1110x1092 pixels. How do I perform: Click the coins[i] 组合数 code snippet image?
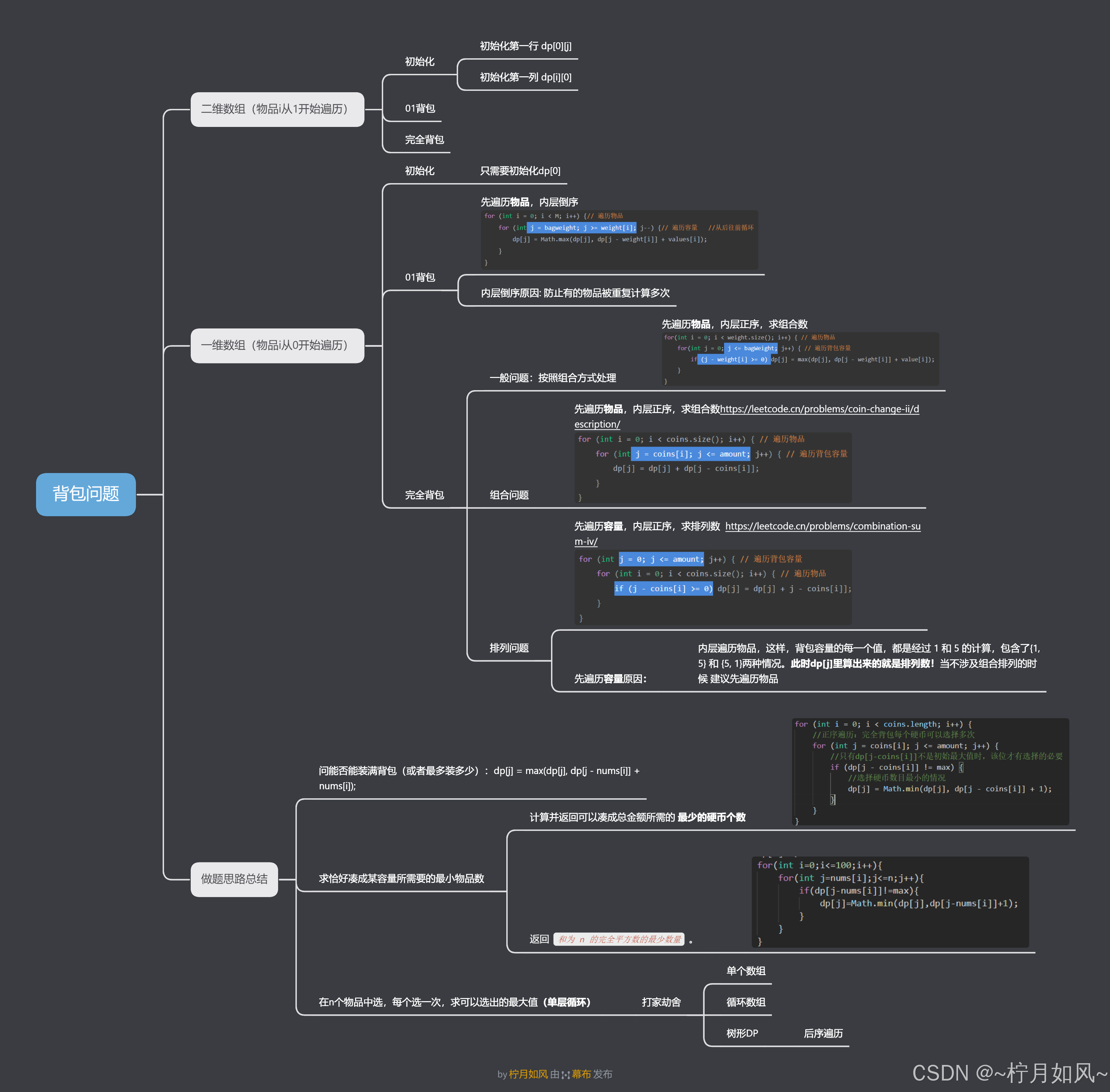713,468
